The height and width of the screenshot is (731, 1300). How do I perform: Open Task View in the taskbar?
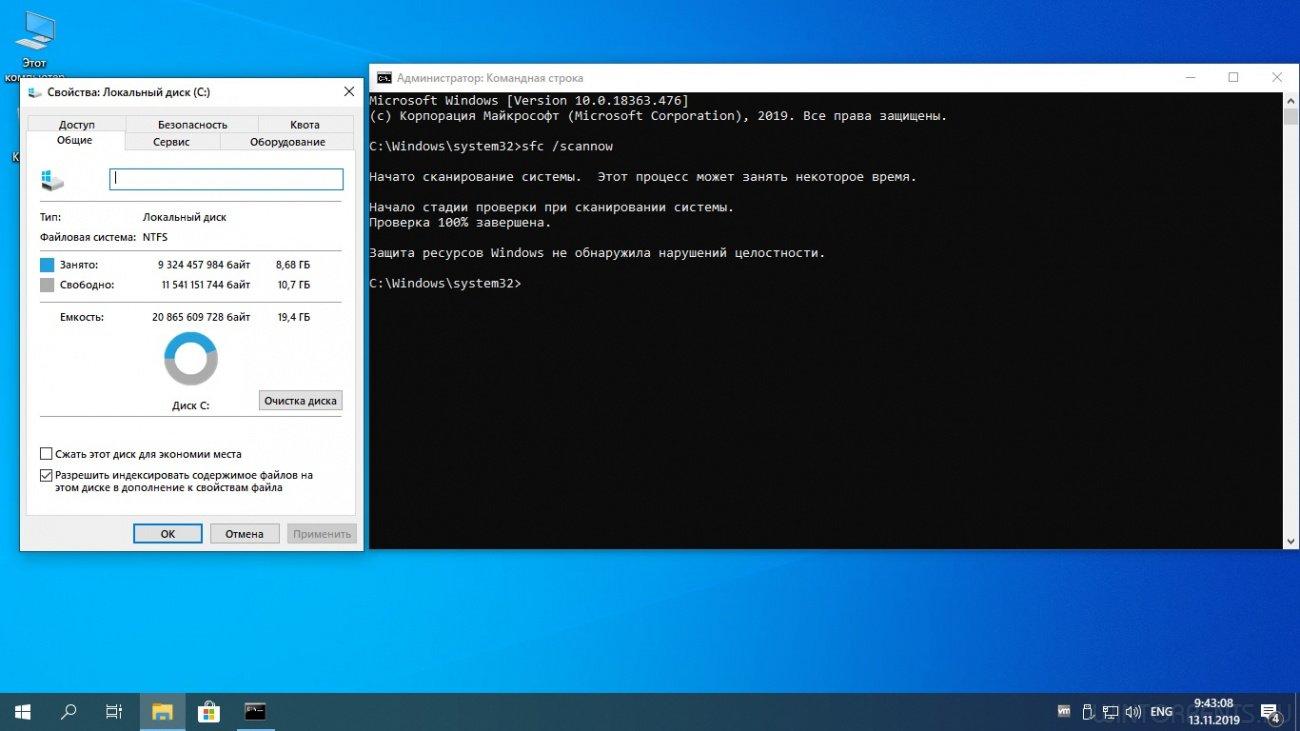115,712
